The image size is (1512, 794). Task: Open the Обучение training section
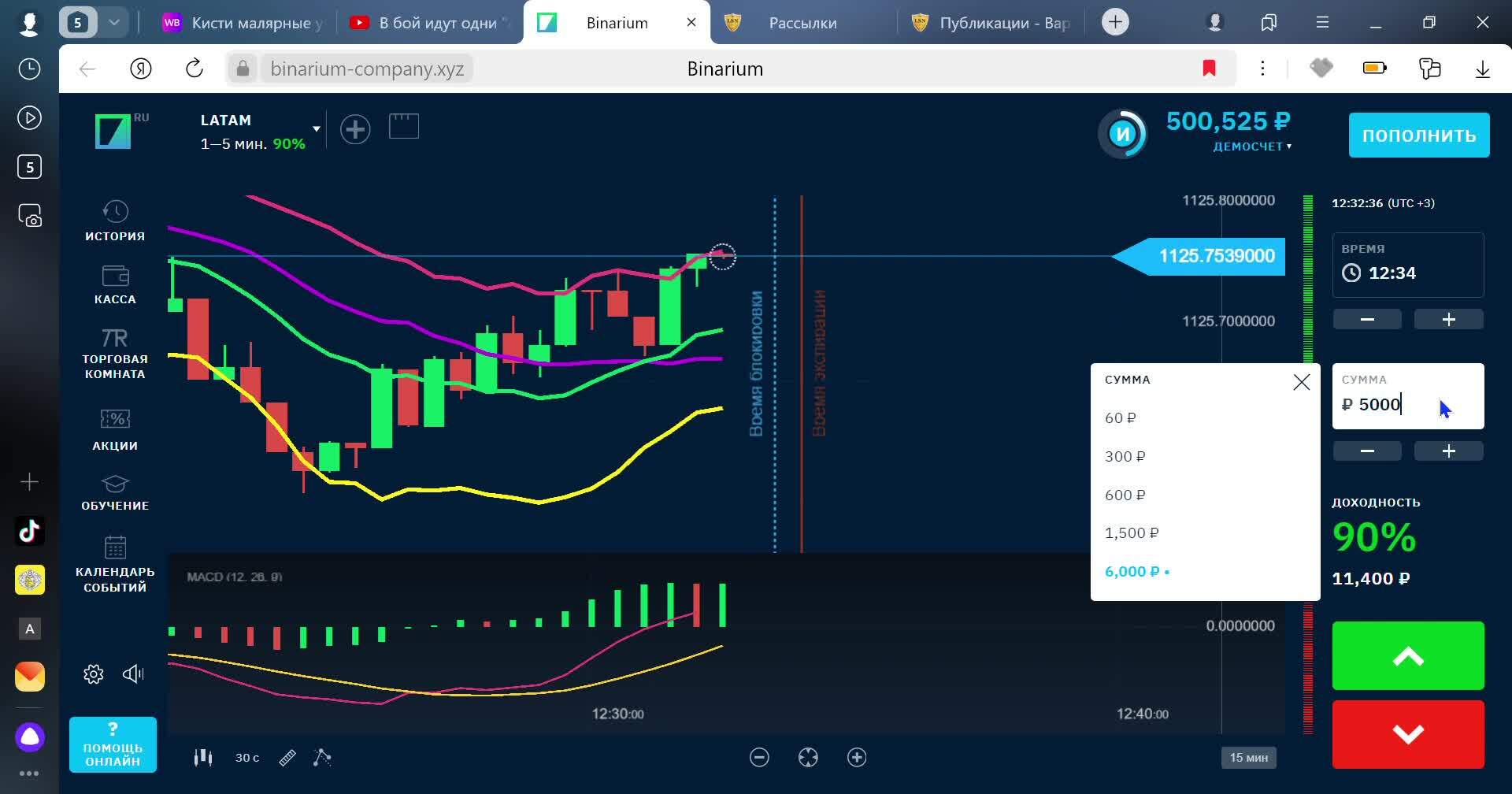tap(115, 492)
